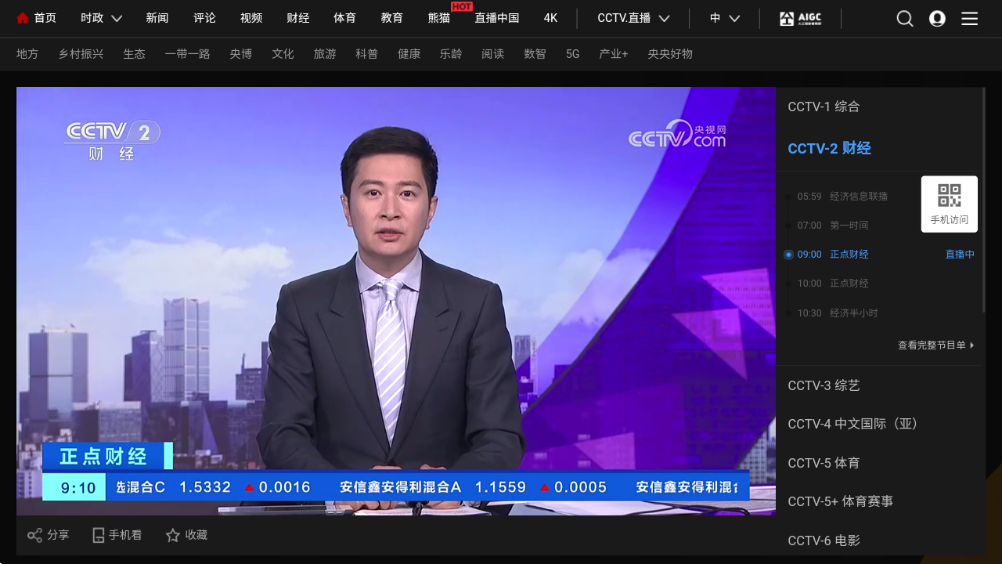
Task: Go to the 健康 section
Action: point(409,54)
